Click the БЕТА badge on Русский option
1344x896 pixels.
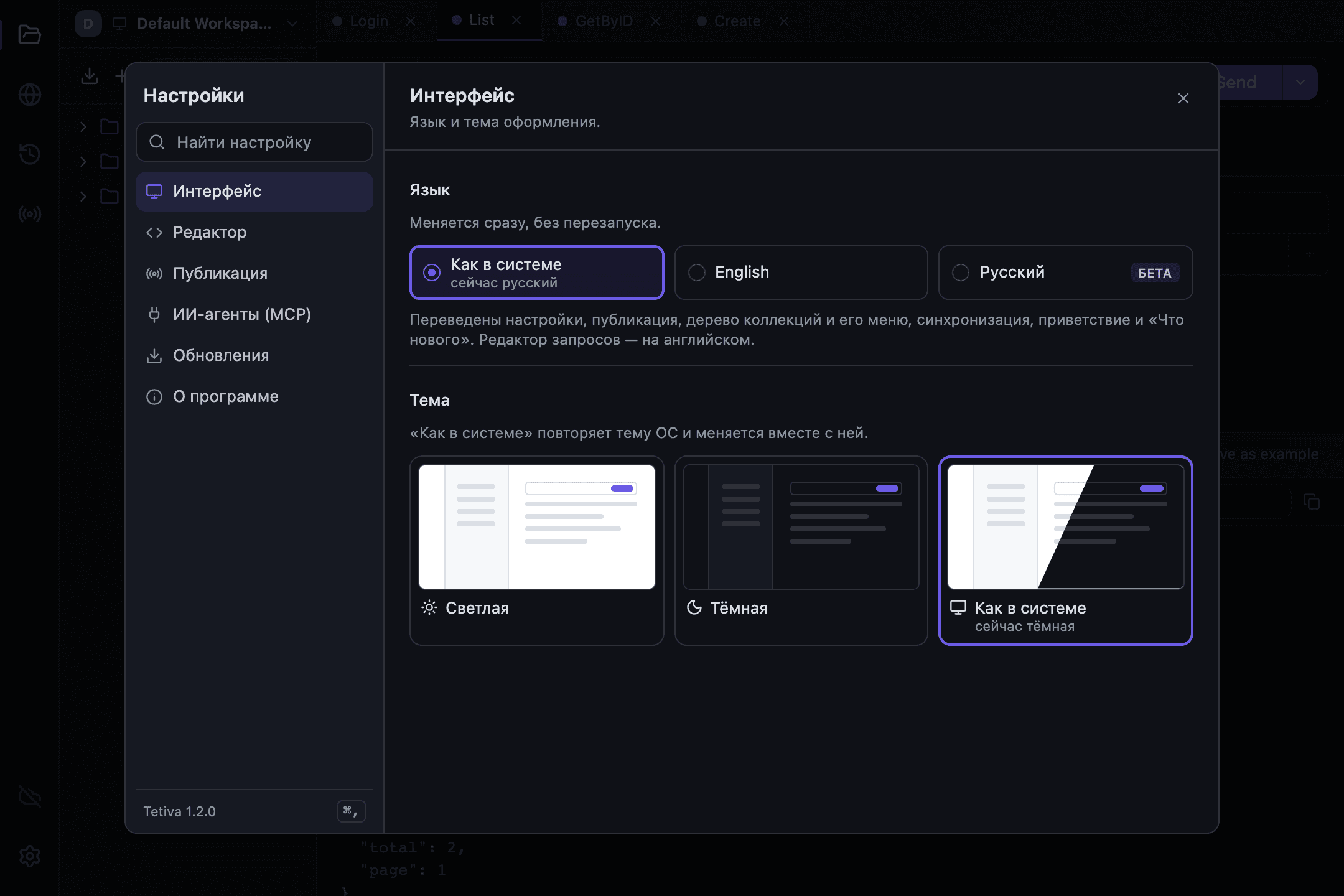[x=1155, y=273]
